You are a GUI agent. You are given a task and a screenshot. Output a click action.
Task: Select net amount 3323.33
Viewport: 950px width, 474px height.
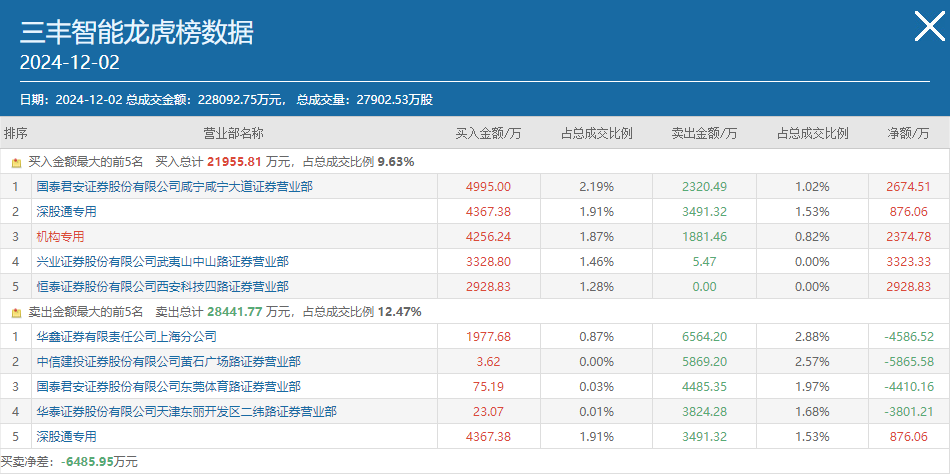(908, 261)
